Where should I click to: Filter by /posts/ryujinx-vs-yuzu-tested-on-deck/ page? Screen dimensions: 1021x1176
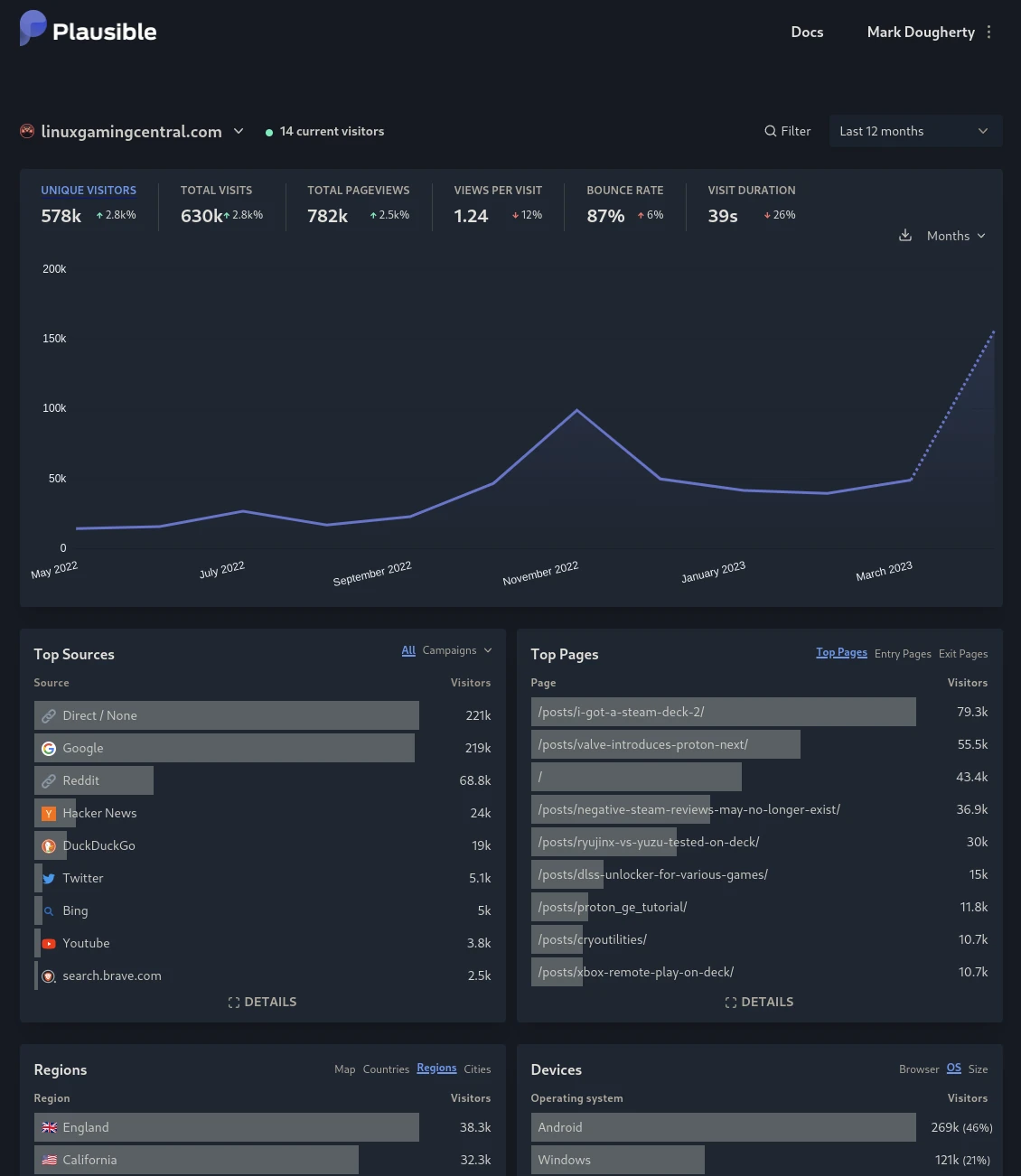[x=648, y=842]
